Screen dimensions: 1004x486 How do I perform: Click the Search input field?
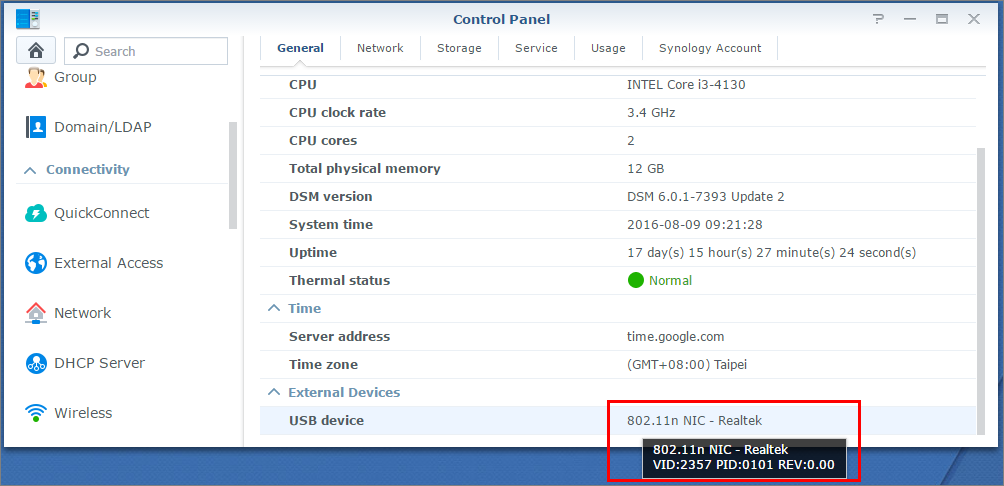tap(146, 51)
